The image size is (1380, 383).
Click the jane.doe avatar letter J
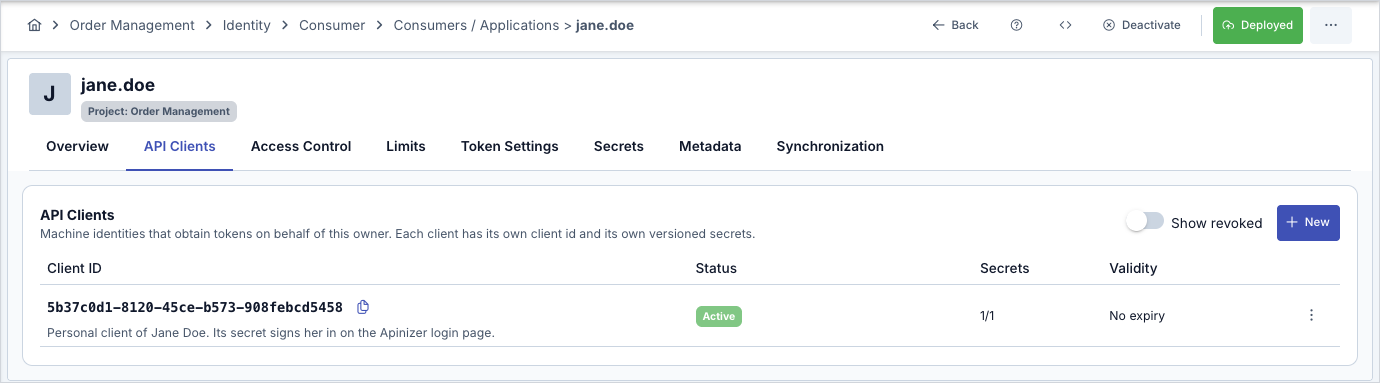tap(50, 94)
